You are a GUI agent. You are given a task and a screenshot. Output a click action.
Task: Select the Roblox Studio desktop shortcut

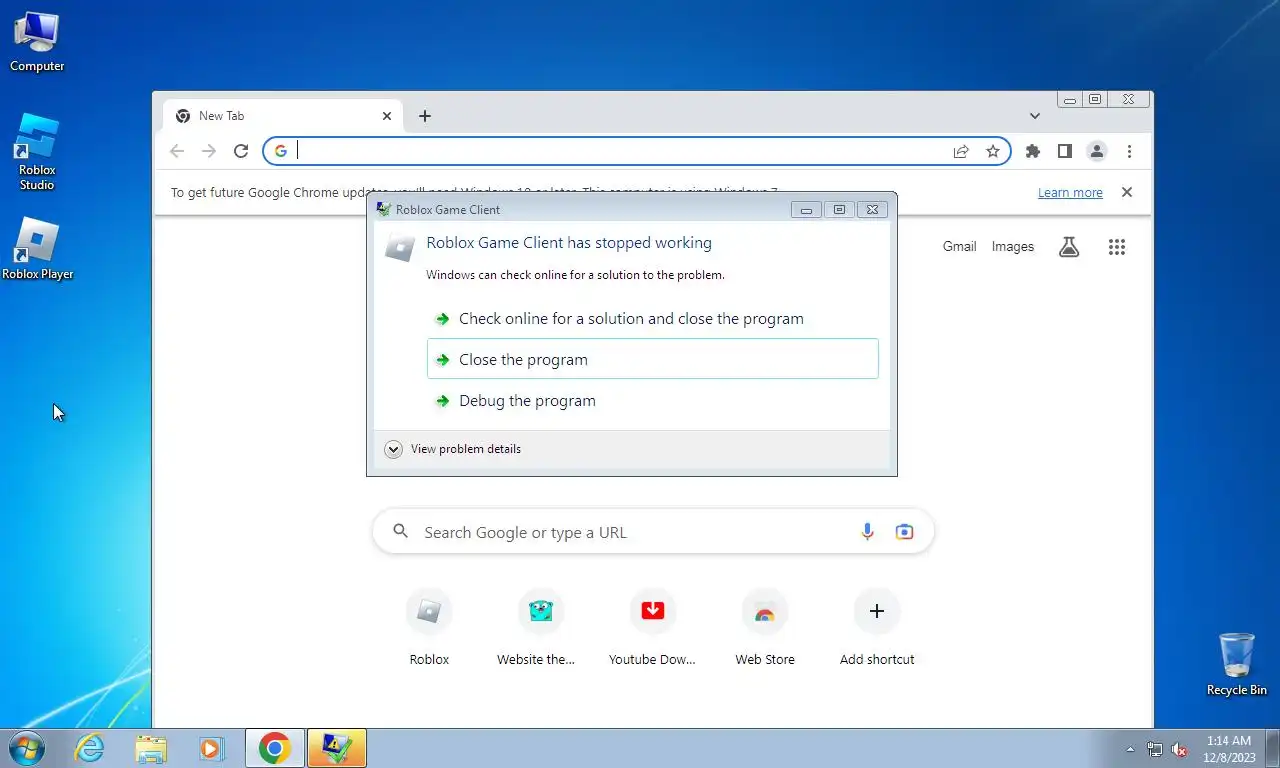tap(37, 151)
